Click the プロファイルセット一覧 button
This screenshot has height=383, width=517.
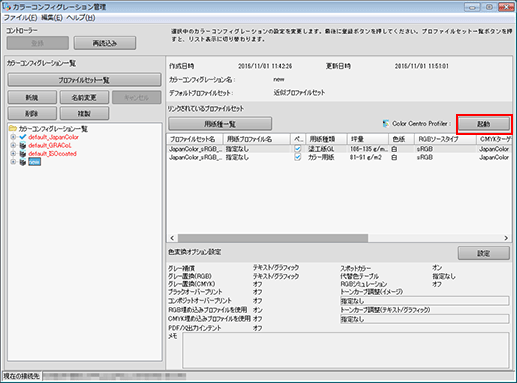[x=84, y=80]
